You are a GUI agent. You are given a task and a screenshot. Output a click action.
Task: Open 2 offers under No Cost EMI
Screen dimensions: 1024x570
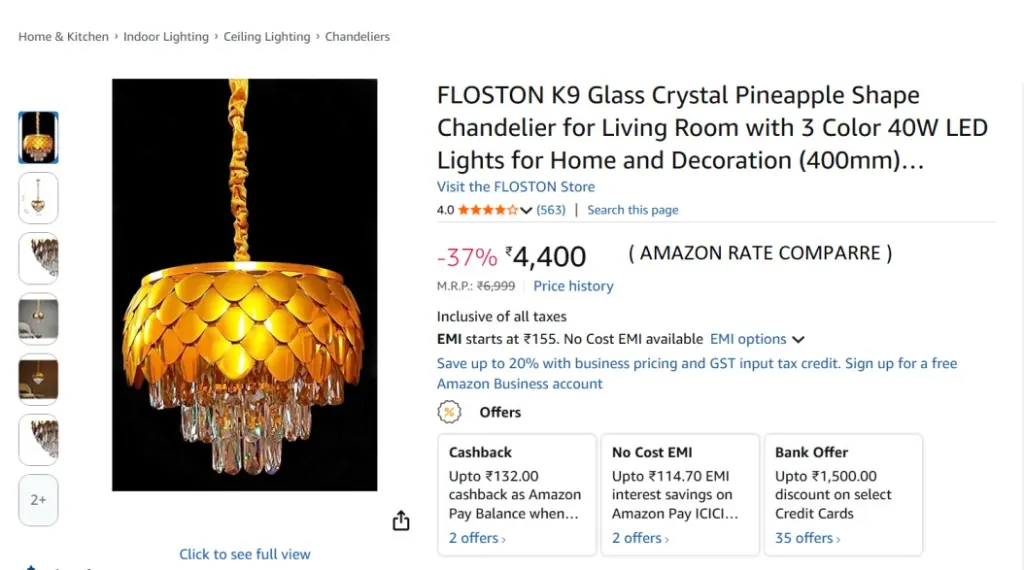[640, 538]
